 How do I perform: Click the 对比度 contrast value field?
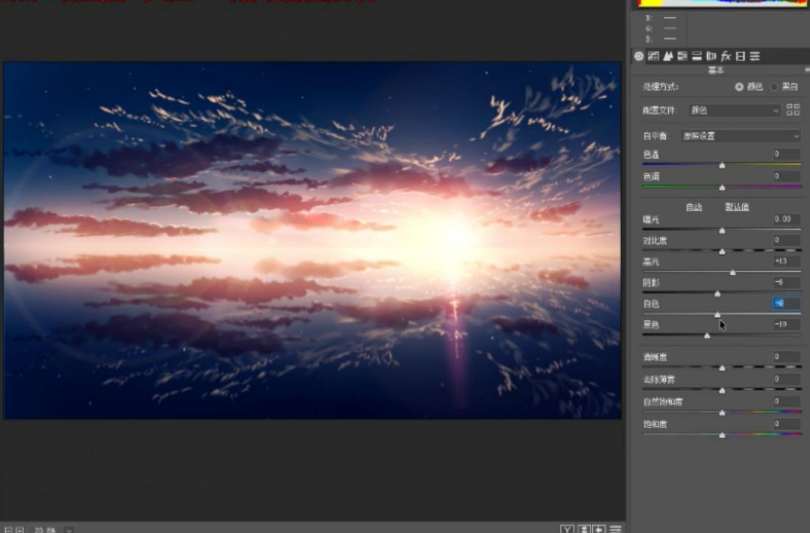[x=786, y=240]
